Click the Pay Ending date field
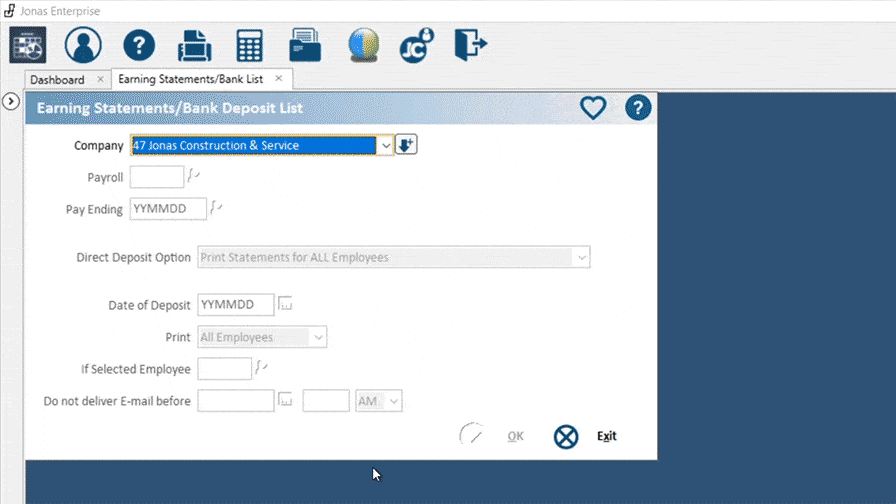Screen dimensions: 896x504 168,209
